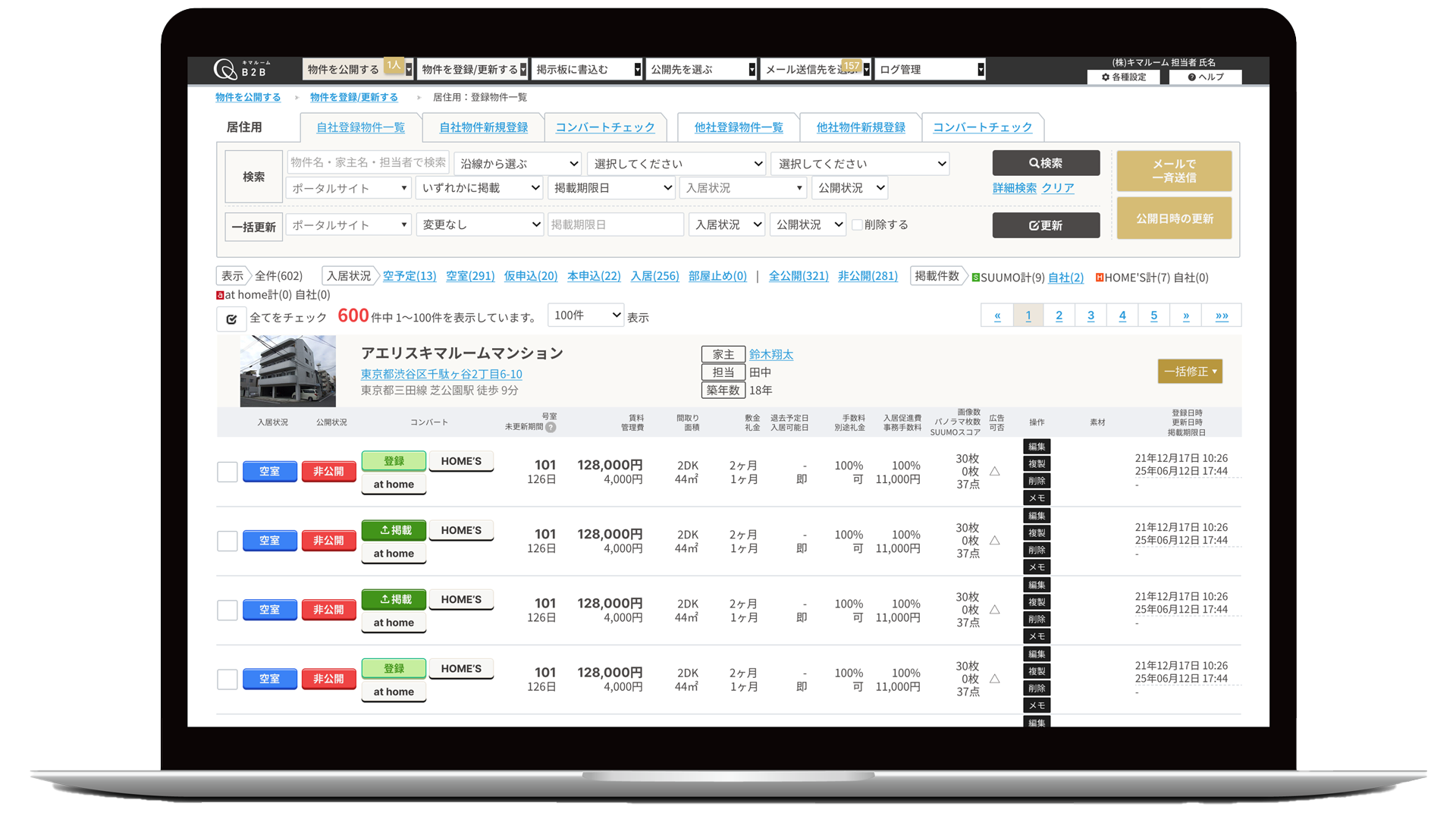
Task: Switch to the 他社登録物件一覧 tab
Action: coord(737,127)
